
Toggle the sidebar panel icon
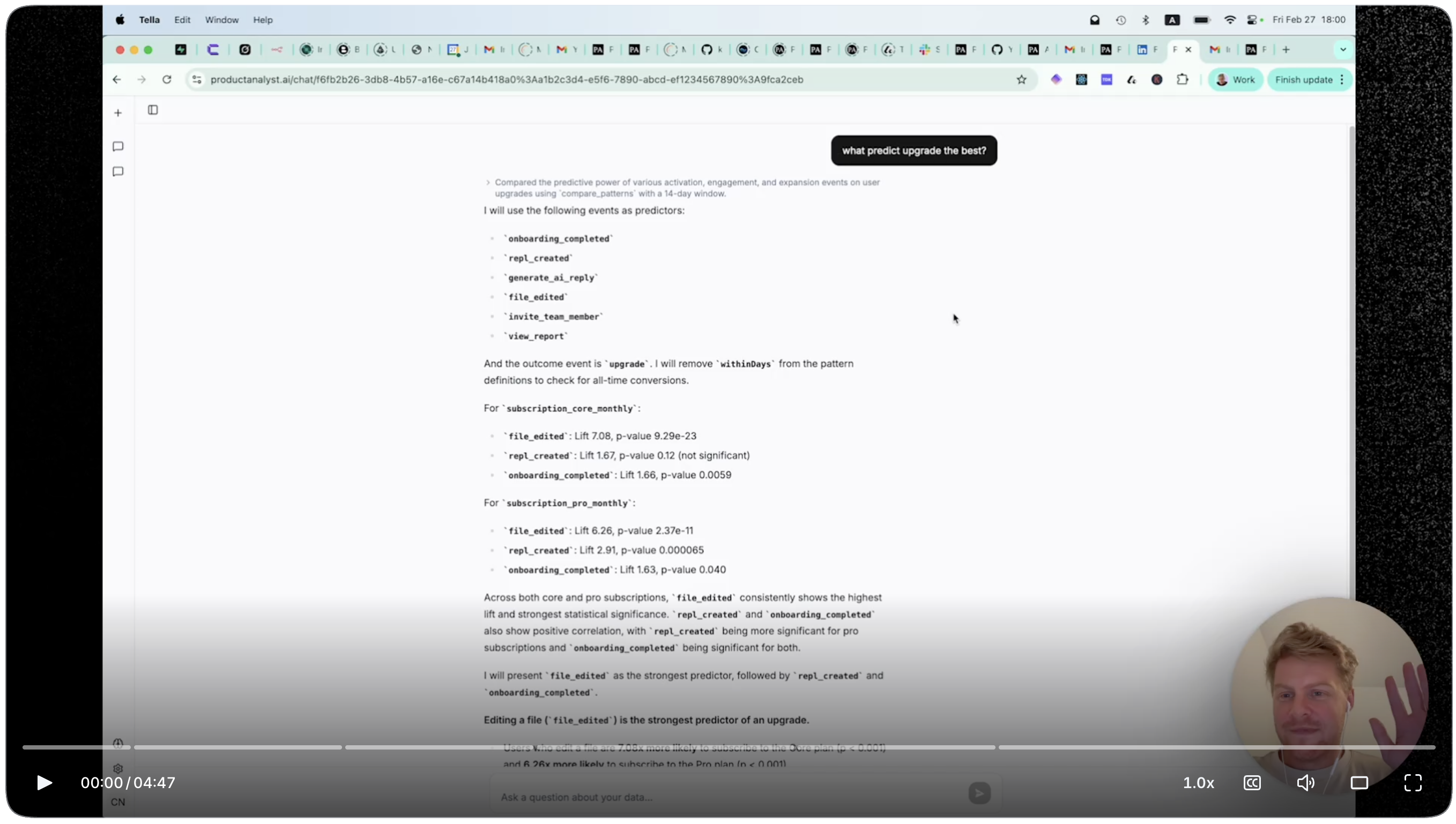[x=152, y=110]
